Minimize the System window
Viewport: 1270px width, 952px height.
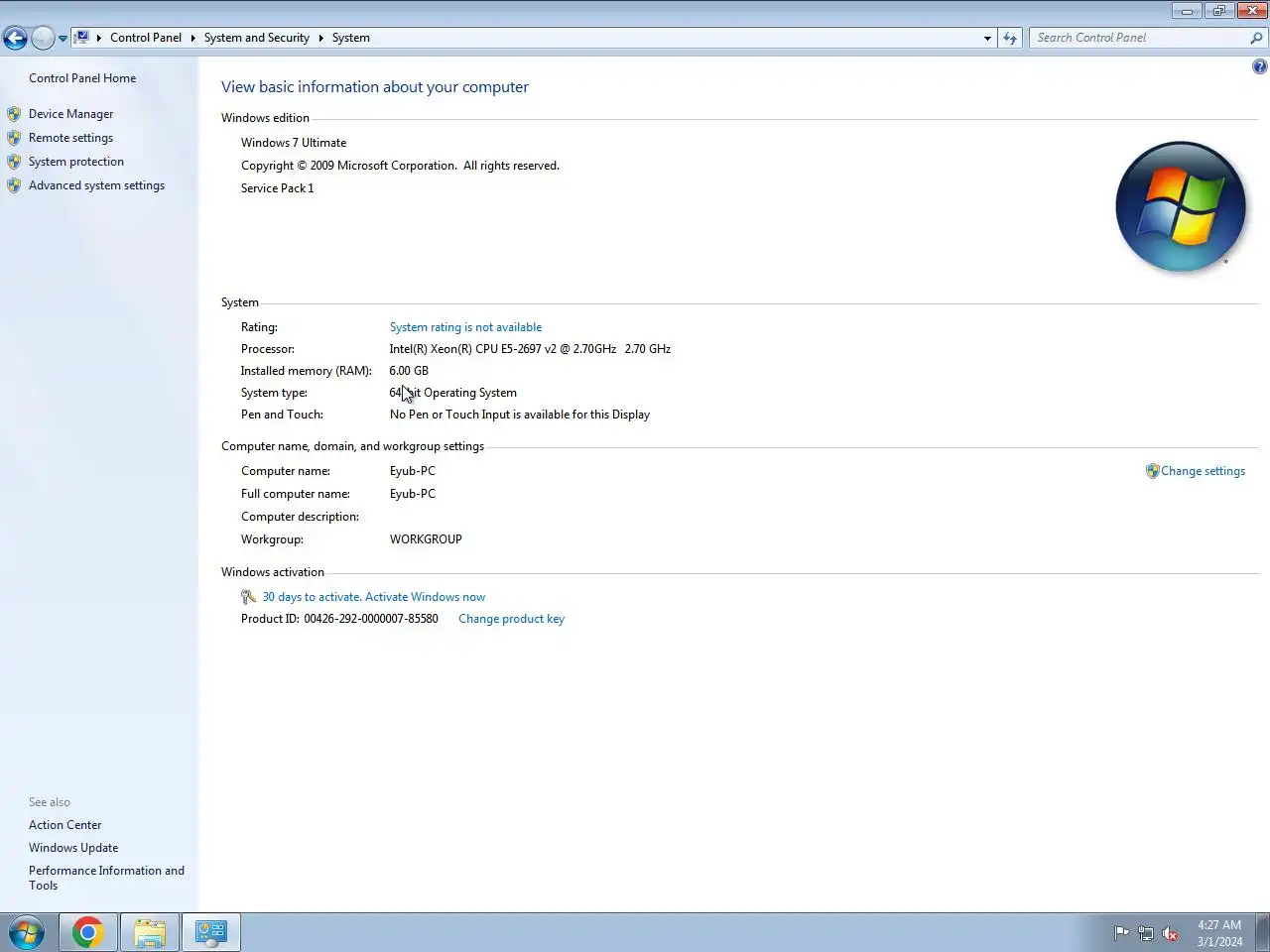pos(1187,11)
